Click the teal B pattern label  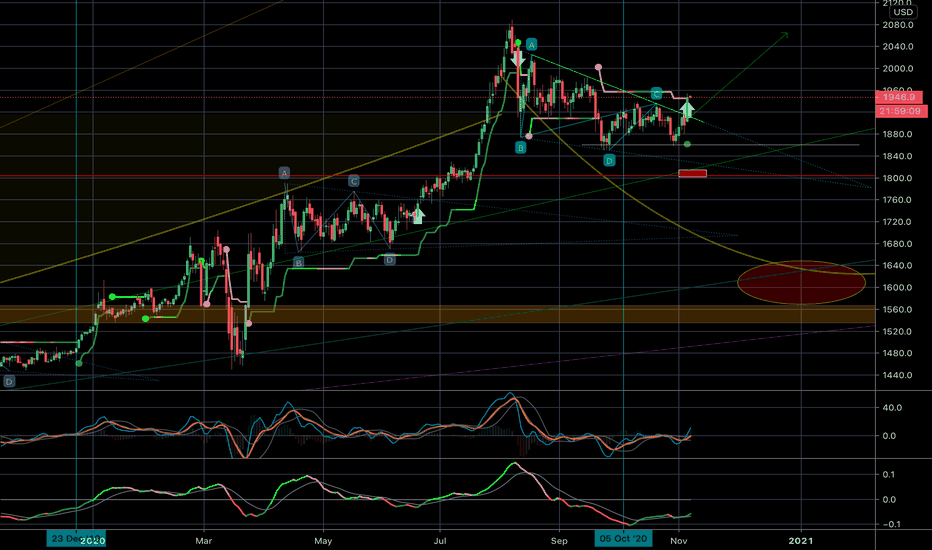[x=521, y=147]
